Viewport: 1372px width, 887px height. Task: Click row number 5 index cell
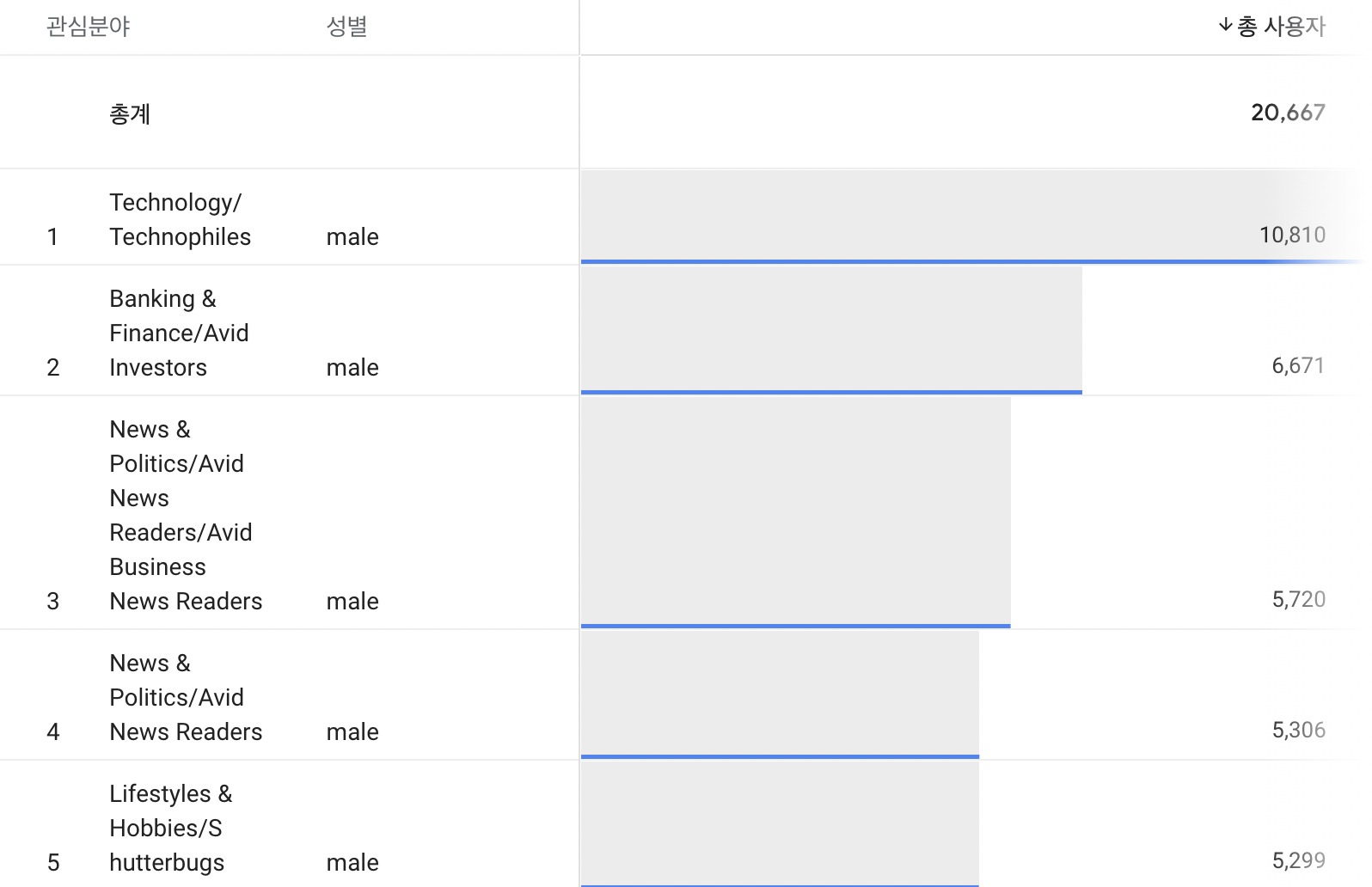[x=53, y=862]
